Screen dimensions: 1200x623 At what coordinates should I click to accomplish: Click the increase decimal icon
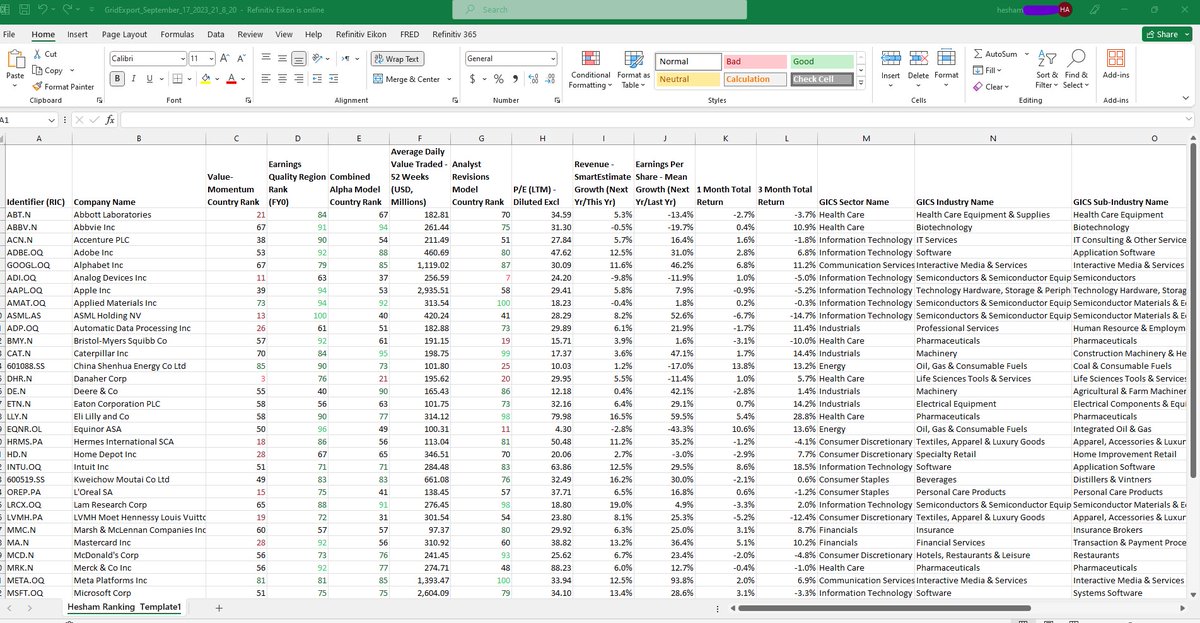[533, 79]
